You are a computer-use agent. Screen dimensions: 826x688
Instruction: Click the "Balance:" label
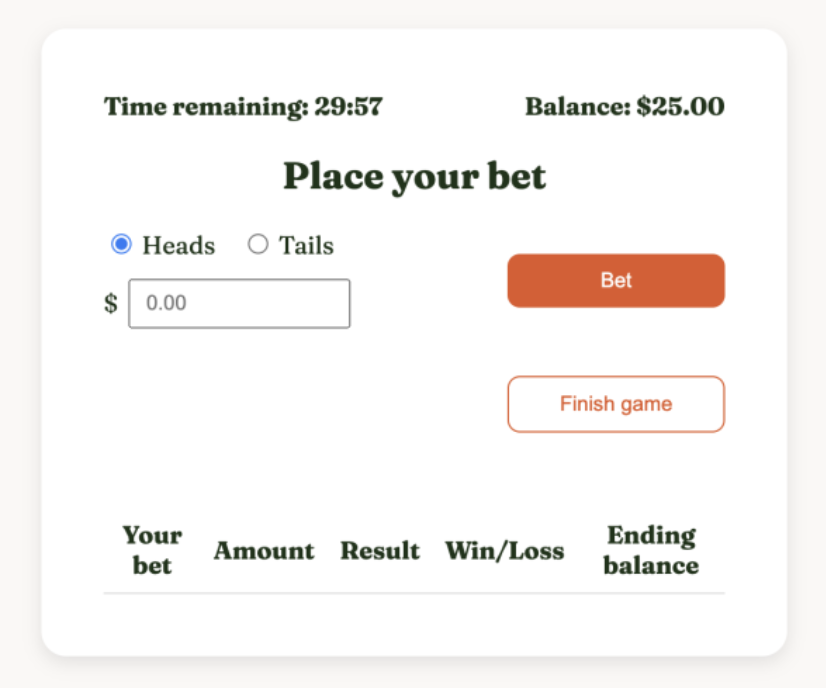tap(578, 107)
